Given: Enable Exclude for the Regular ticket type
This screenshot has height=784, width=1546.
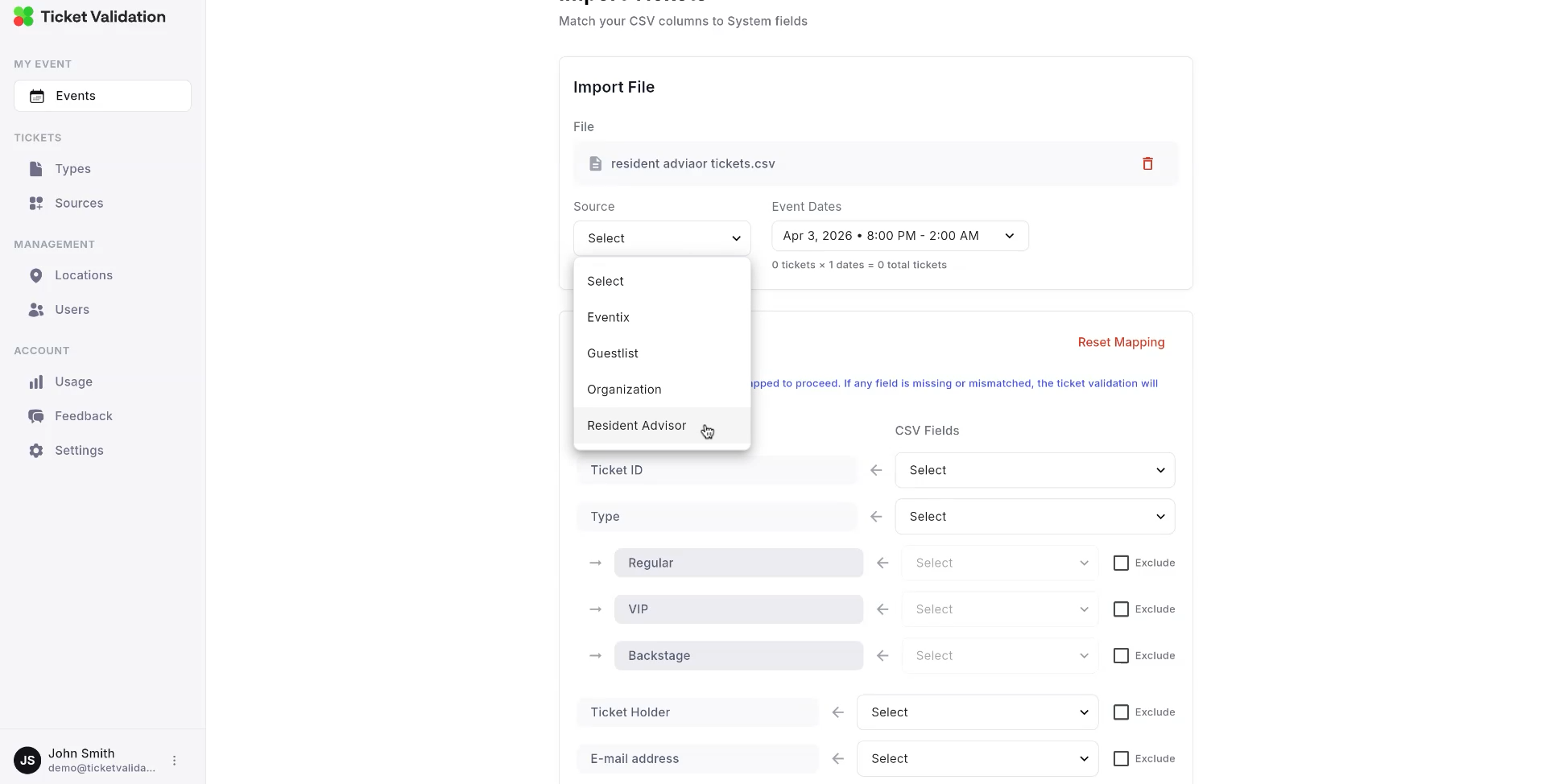Looking at the screenshot, I should pyautogui.click(x=1121, y=563).
